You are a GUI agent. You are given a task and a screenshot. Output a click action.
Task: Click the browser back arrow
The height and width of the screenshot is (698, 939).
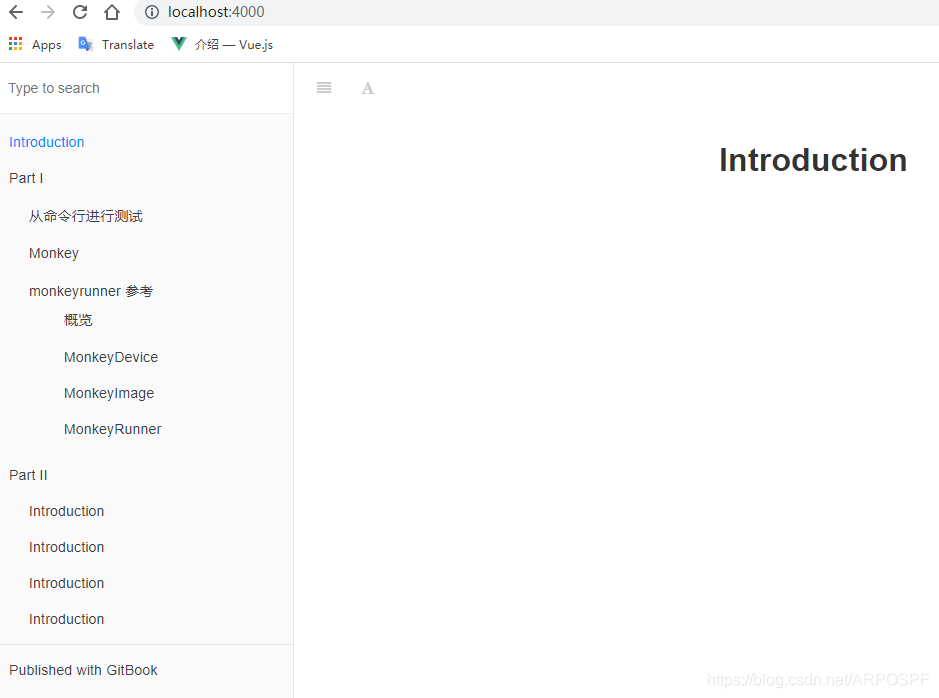(16, 12)
